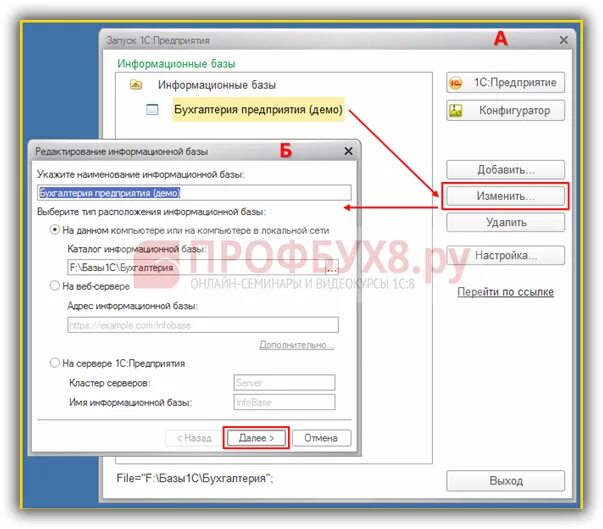603x529 pixels.
Task: Select the На веб-сервере option
Action: tap(55, 286)
